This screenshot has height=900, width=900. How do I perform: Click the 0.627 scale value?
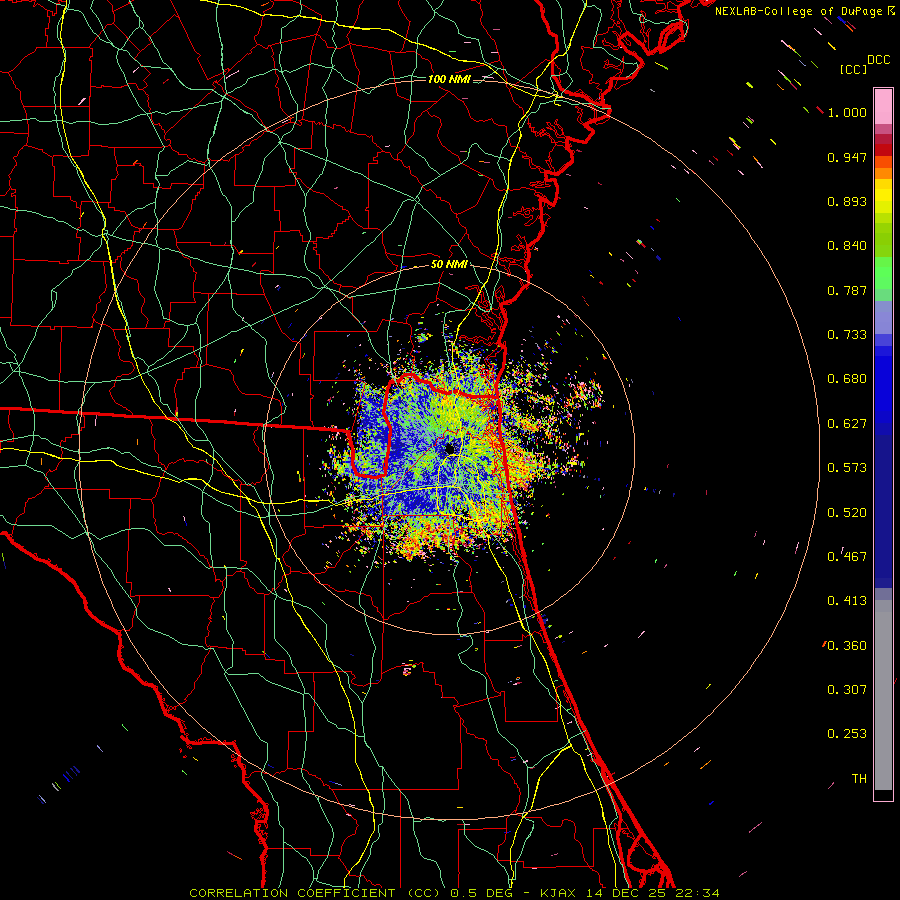[x=847, y=424]
